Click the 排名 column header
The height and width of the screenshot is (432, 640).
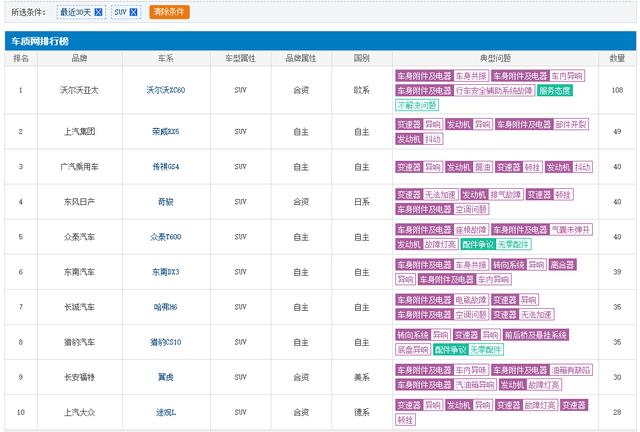[x=21, y=58]
